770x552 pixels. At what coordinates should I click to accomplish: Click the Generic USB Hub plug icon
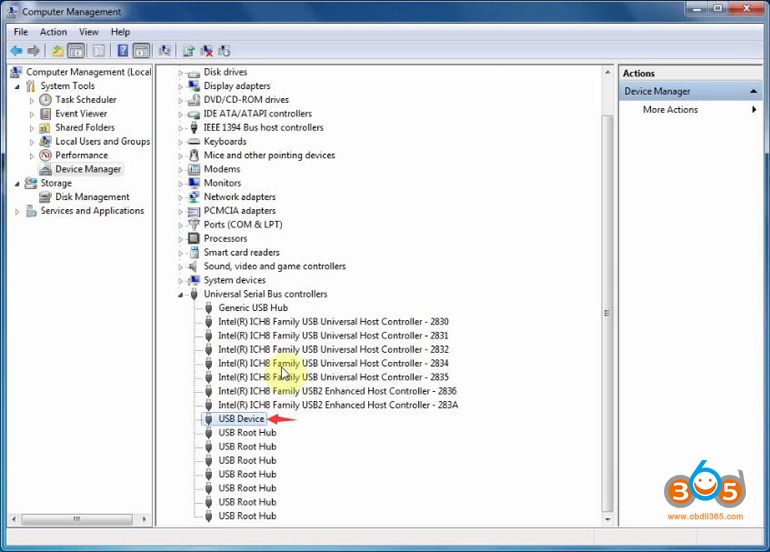tap(209, 308)
